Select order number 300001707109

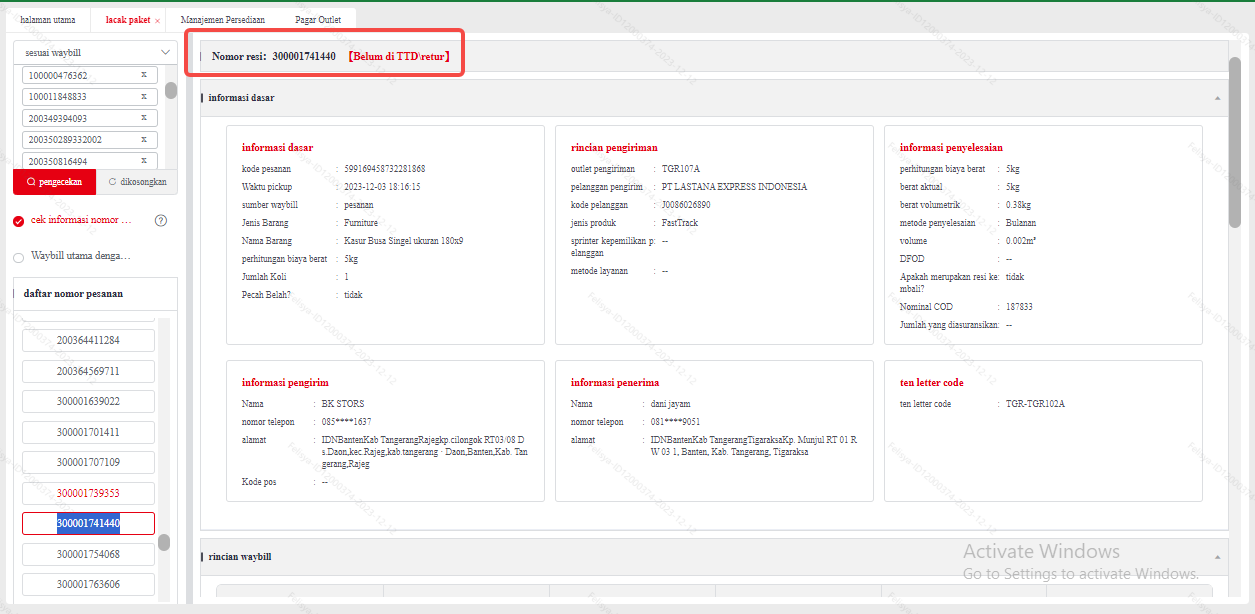pyautogui.click(x=88, y=462)
